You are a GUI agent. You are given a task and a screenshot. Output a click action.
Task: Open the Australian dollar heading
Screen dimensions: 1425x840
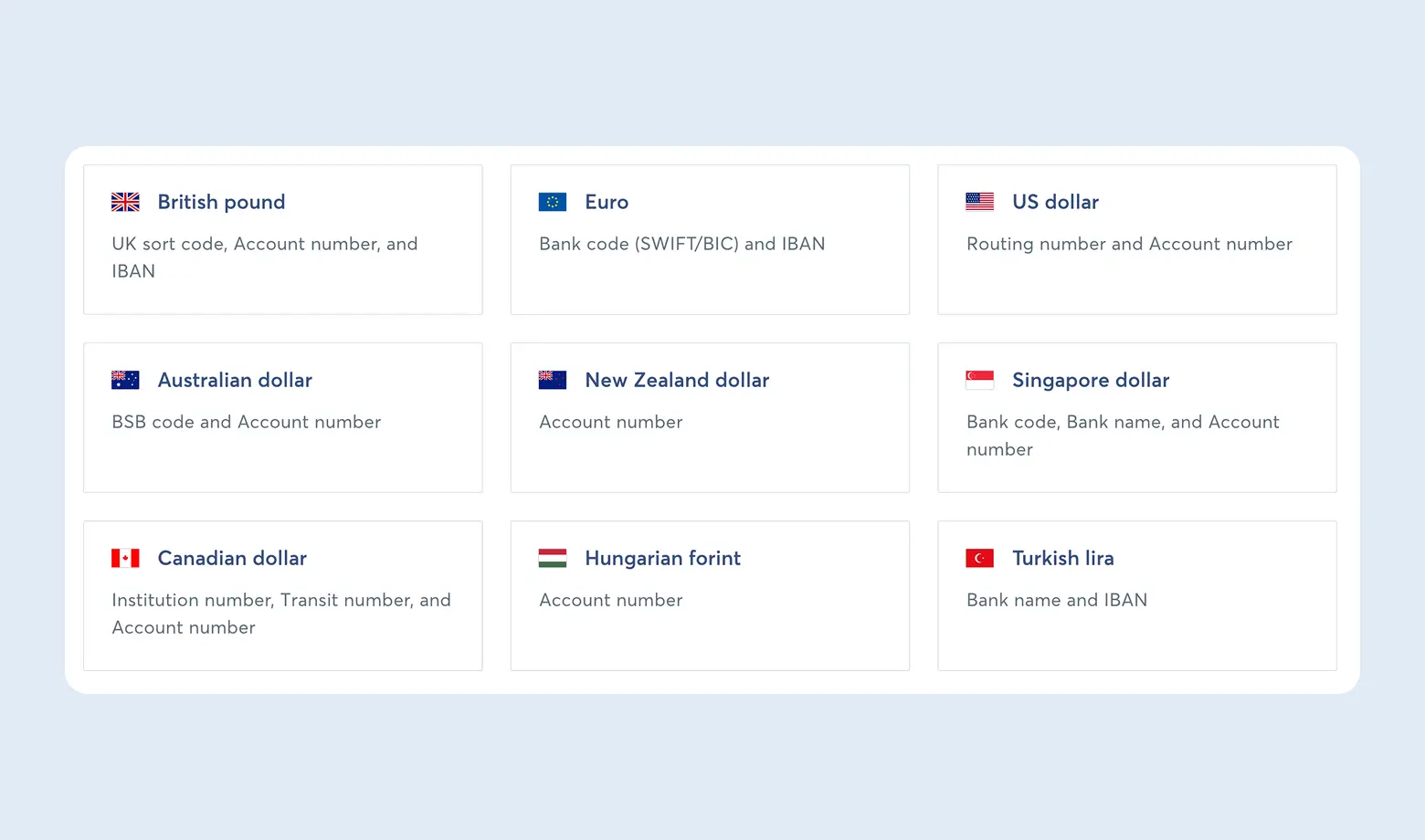tap(235, 380)
